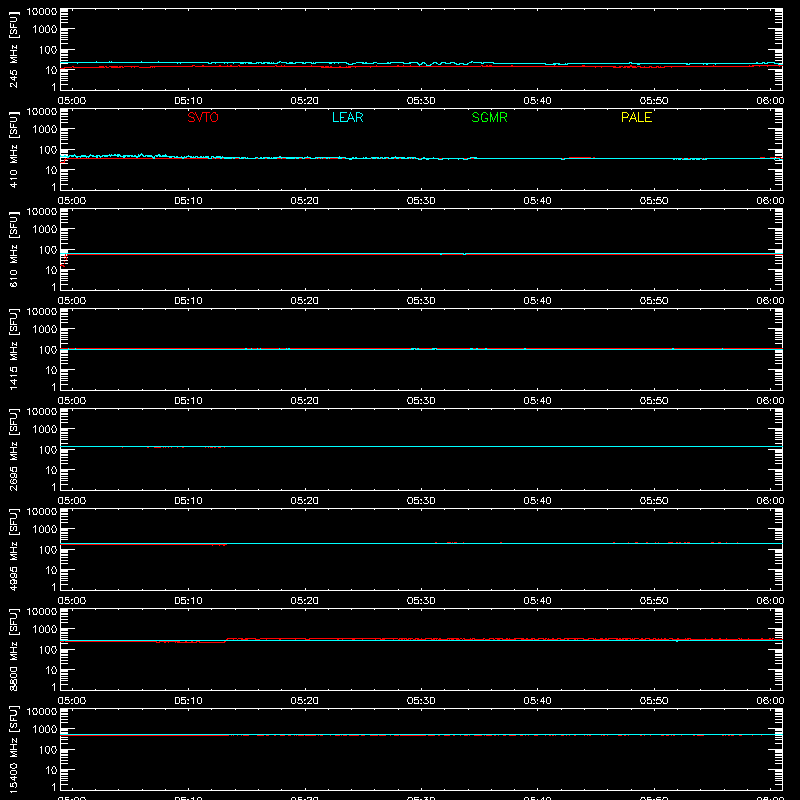Select the 15400 MHz [SFU] axis title
Image resolution: width=800 pixels, height=800 pixels.
pyautogui.click(x=13, y=749)
